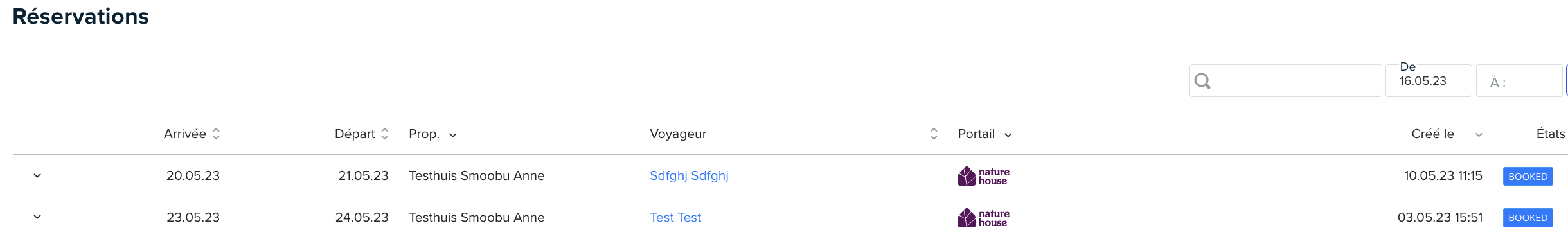Click the À end date field
This screenshot has height=239, width=1568.
[1519, 81]
